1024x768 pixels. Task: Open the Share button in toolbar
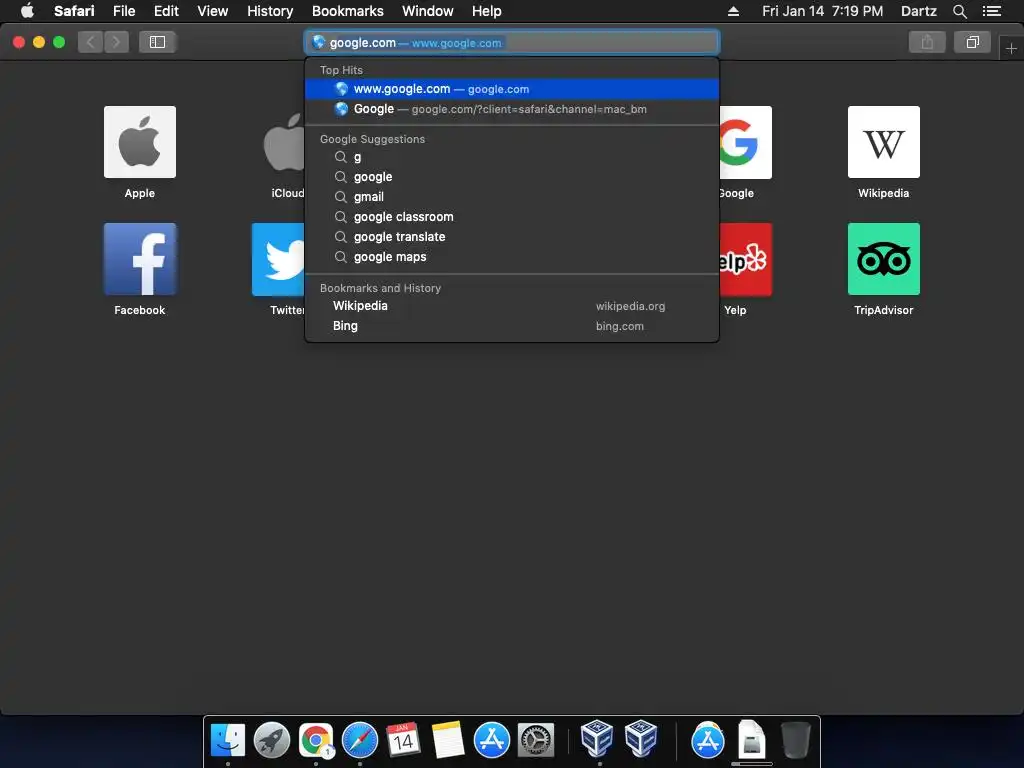[x=927, y=42]
